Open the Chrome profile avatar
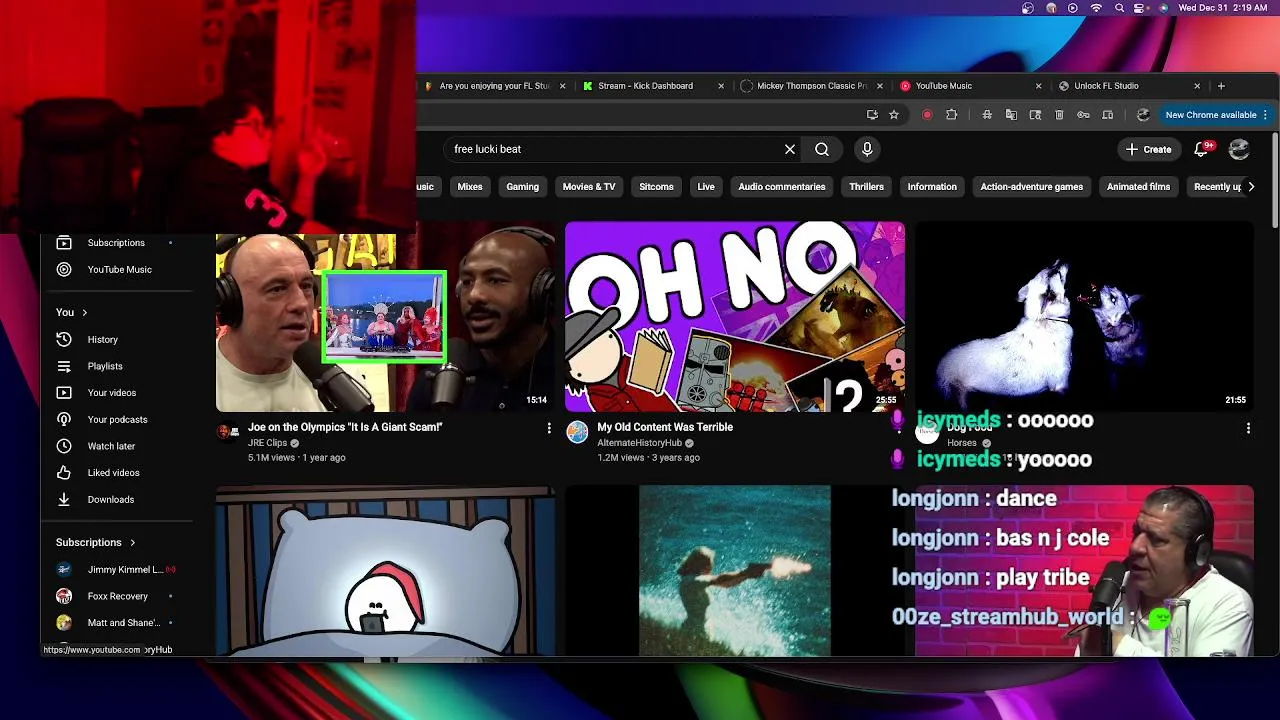 tap(1143, 115)
